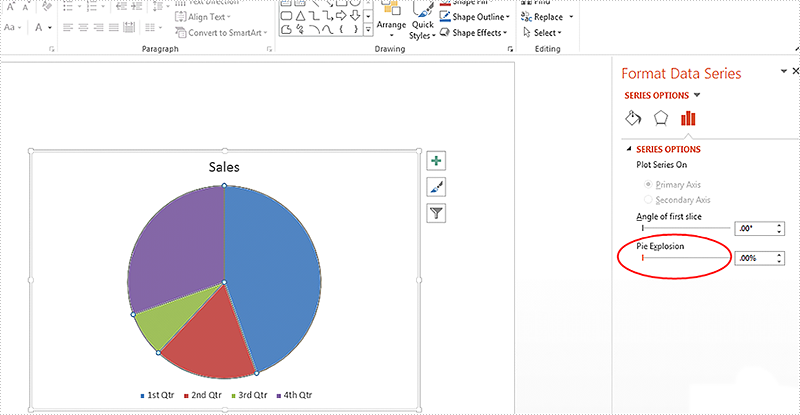Open the Select dropdown in Editing
The image size is (800, 415).
542,33
